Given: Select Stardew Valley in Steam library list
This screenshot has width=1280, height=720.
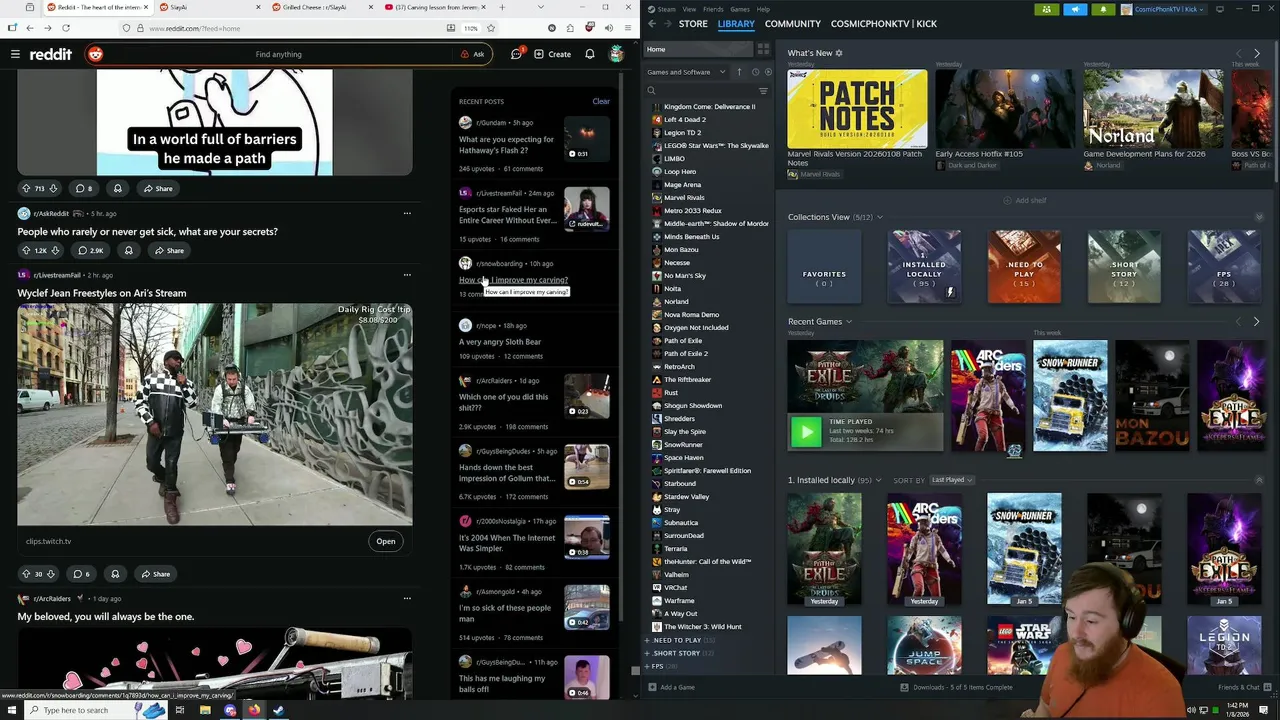Looking at the screenshot, I should coord(686,497).
